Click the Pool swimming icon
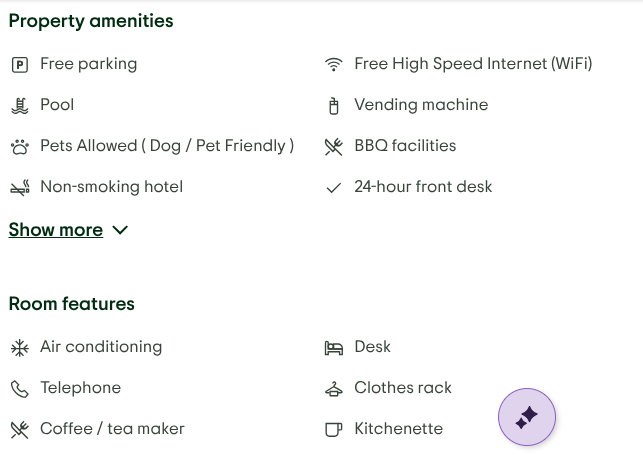Screen dimensions: 643x459 coord(19,105)
